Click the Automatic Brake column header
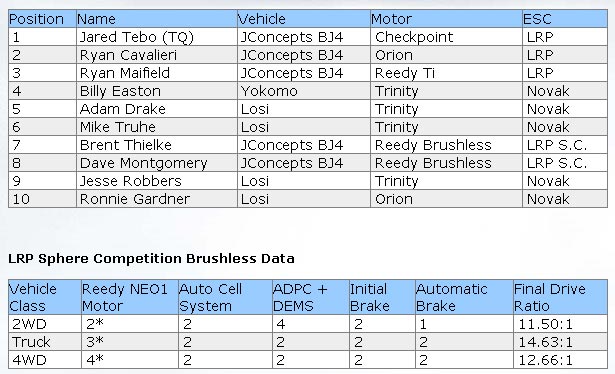 click(x=464, y=297)
